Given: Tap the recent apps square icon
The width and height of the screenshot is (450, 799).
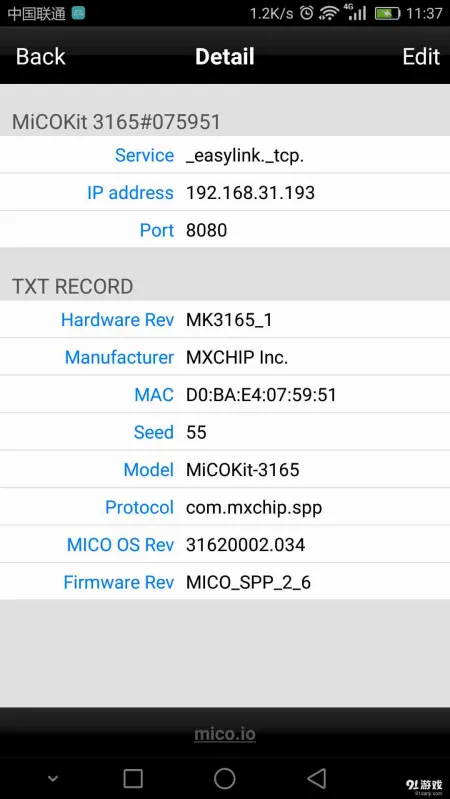Looking at the screenshot, I should click(133, 779).
